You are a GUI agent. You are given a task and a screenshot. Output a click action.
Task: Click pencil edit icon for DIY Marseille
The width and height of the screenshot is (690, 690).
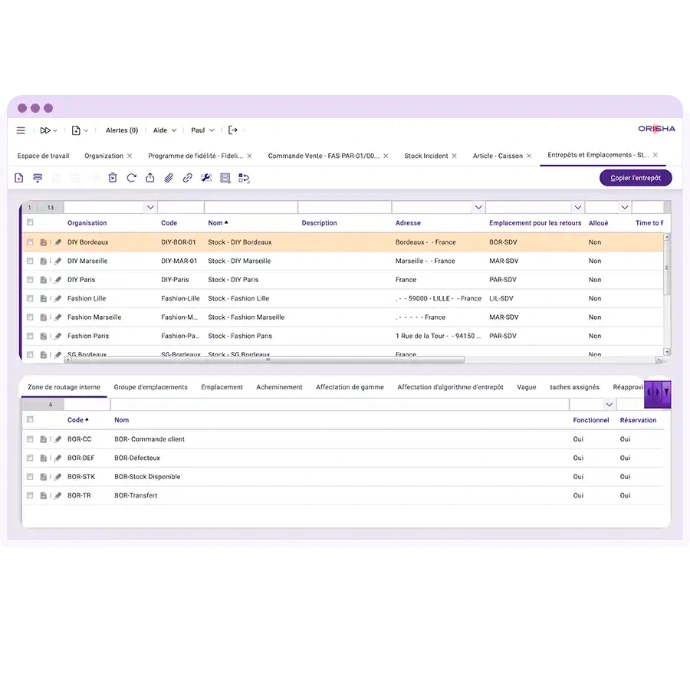(58, 261)
